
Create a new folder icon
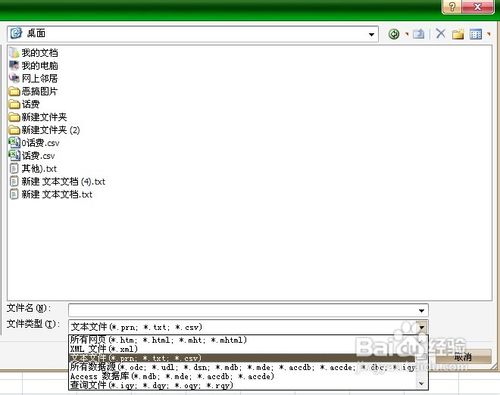(458, 34)
